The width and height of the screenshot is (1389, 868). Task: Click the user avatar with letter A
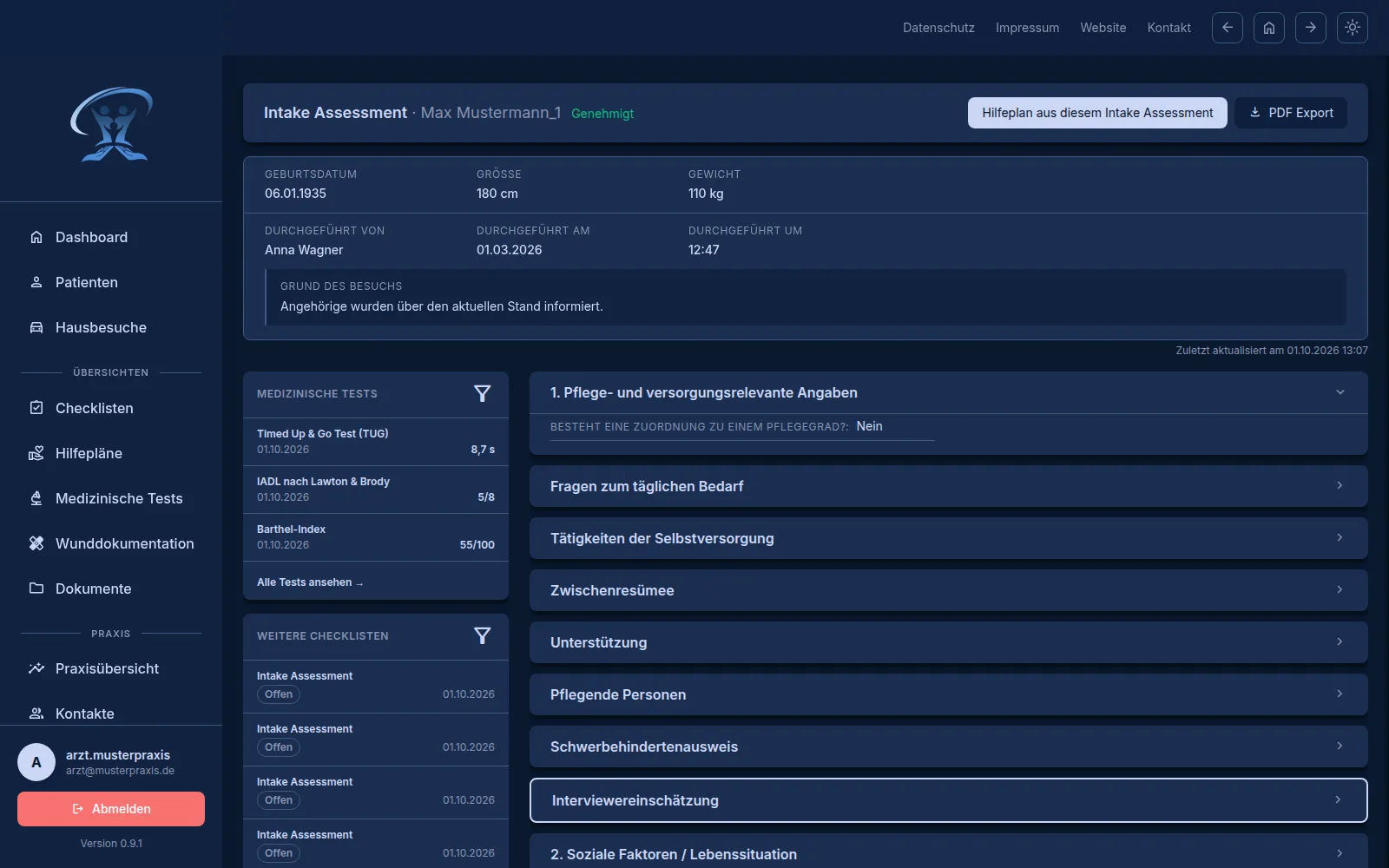[x=36, y=762]
